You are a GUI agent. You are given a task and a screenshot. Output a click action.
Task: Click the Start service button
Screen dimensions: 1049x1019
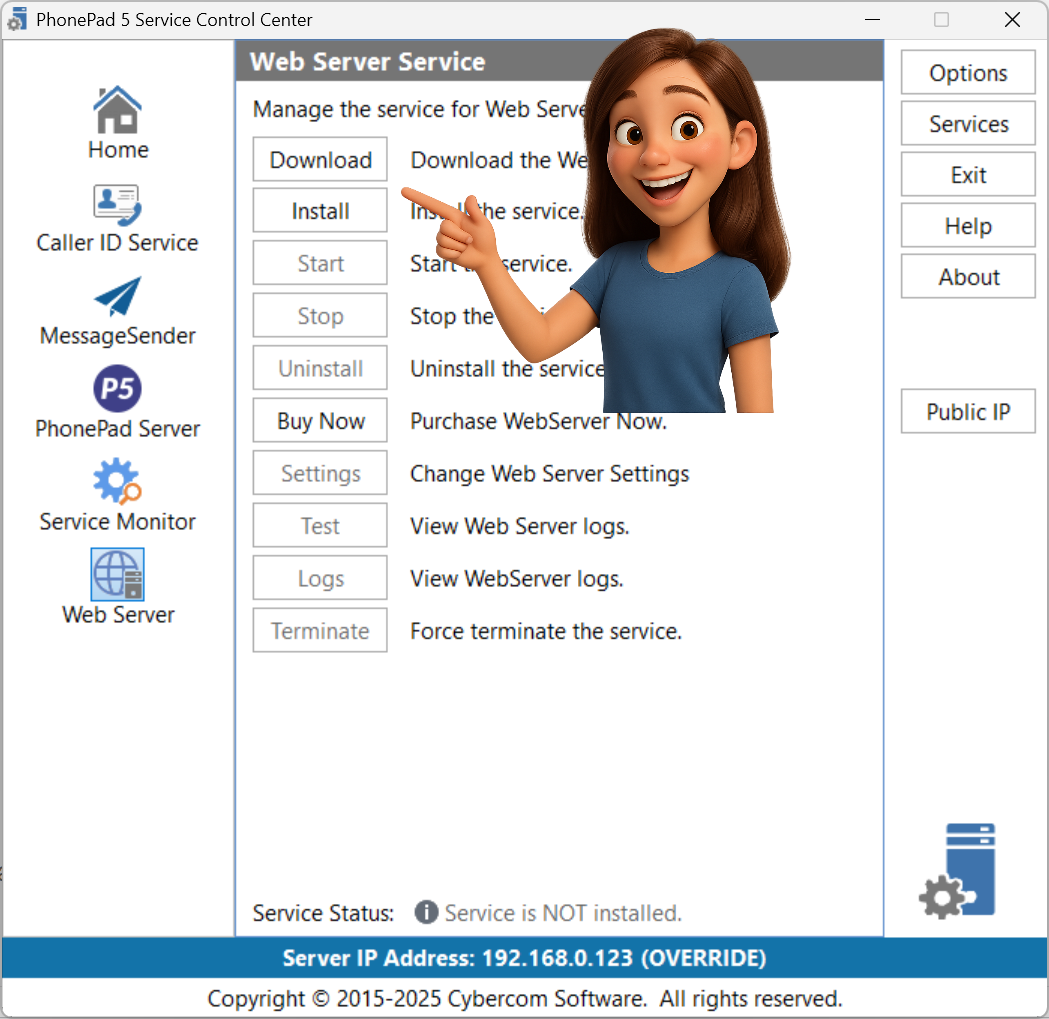tap(320, 263)
